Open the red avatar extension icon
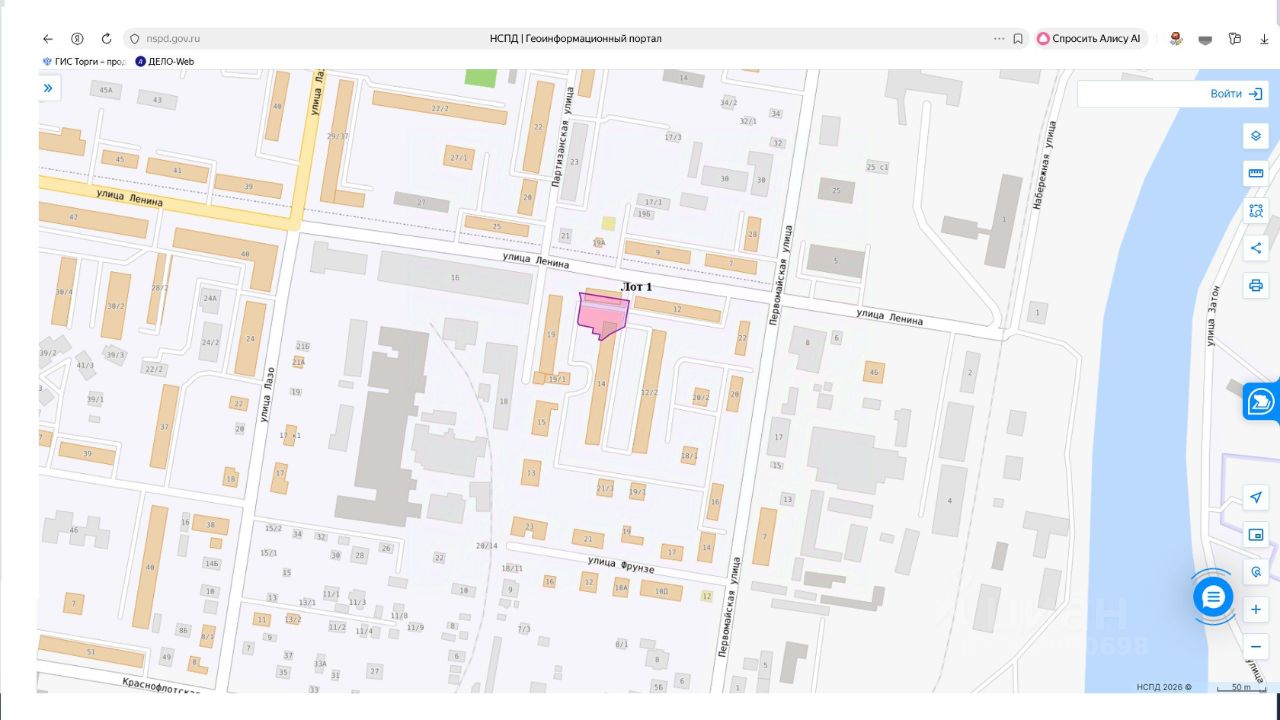Viewport: 1280px width, 720px height. [1176, 39]
